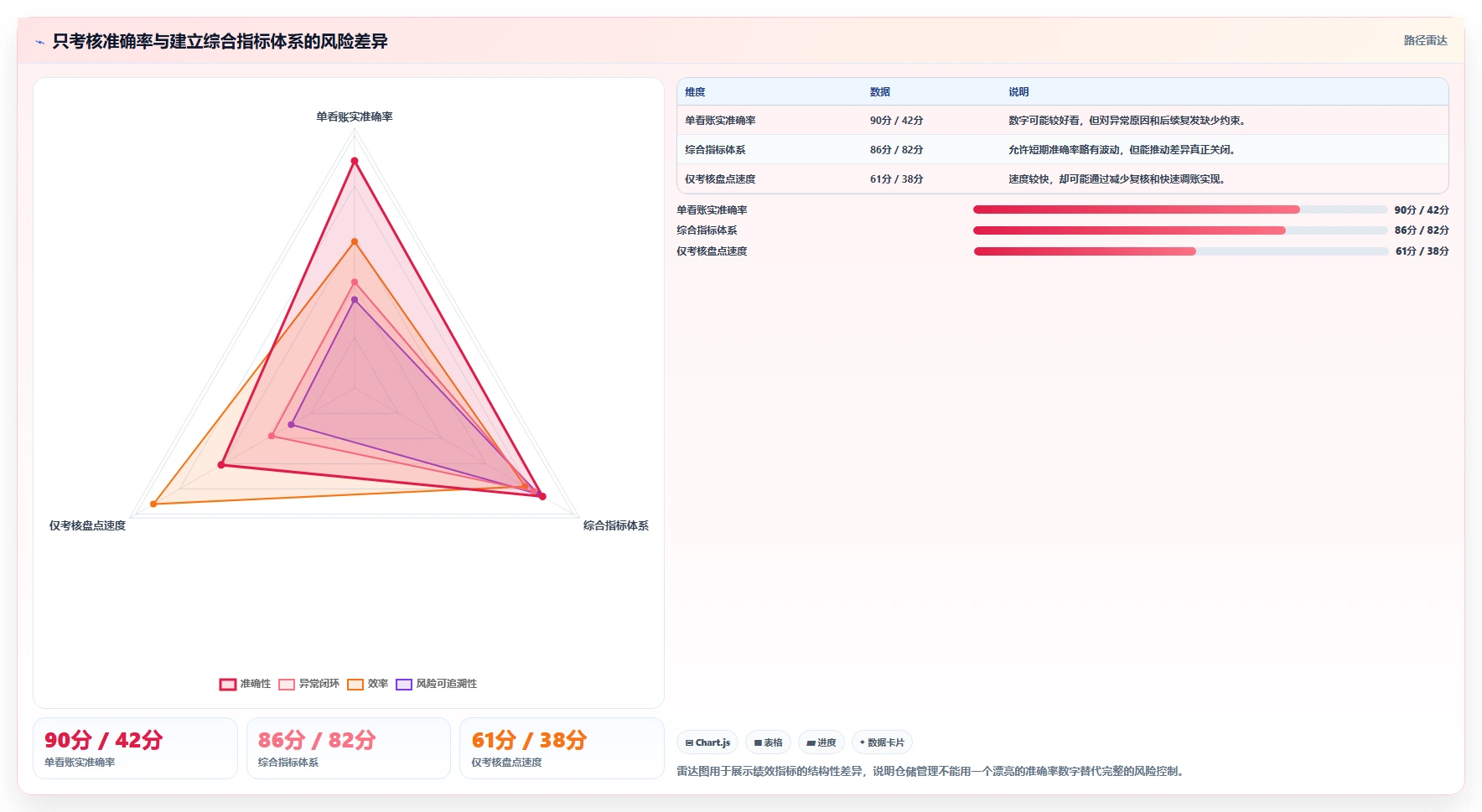Screen dimensions: 1482x812
Task: Click the 单看账实准确率 progress bar
Action: [1180, 209]
